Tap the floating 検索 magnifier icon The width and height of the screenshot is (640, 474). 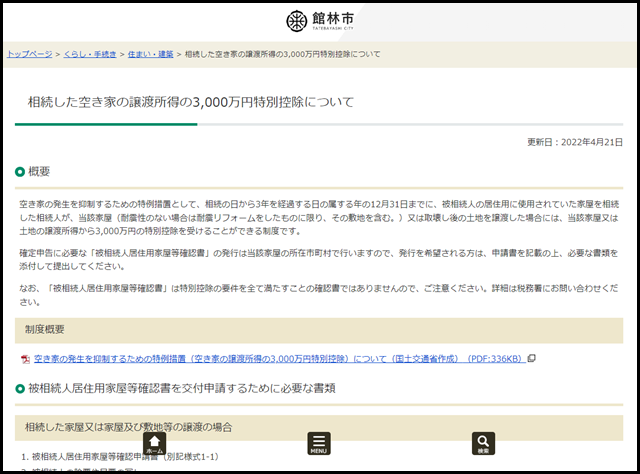[483, 443]
